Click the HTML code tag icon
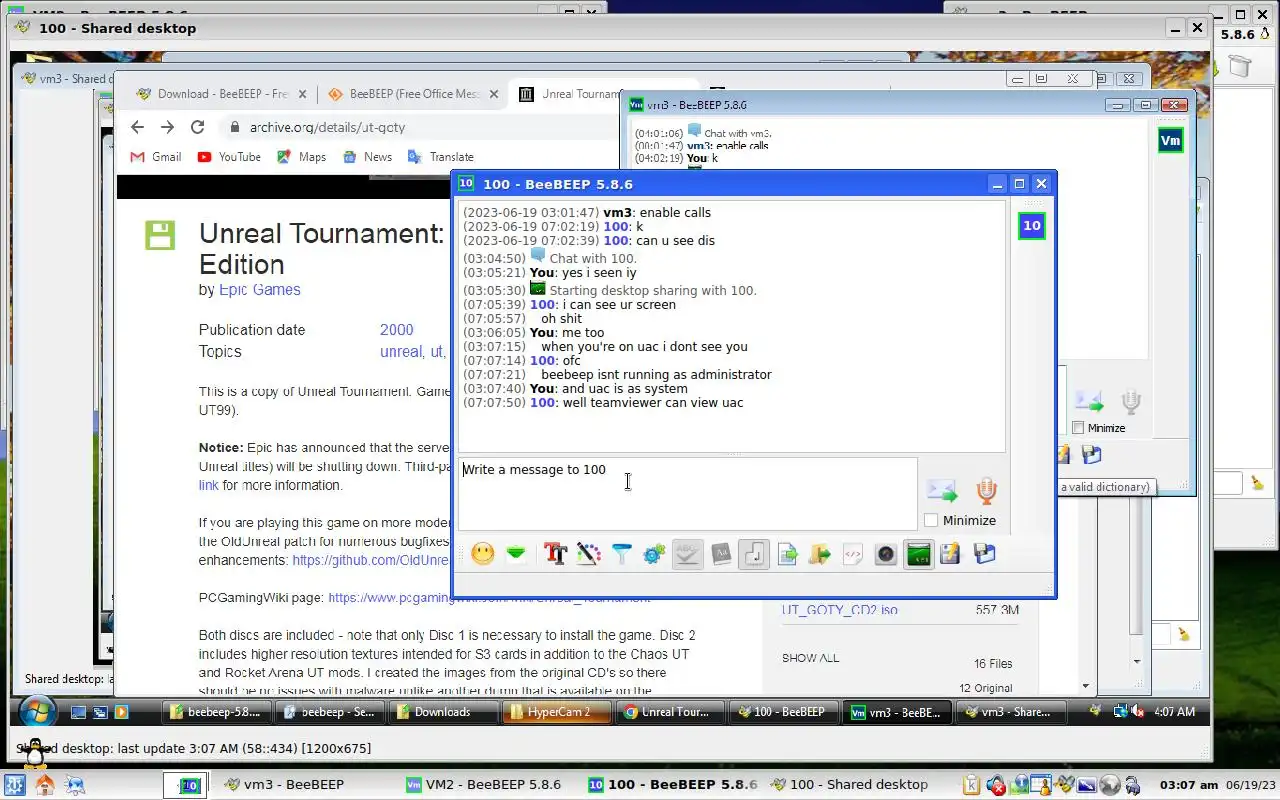The width and height of the screenshot is (1280, 800). point(853,553)
